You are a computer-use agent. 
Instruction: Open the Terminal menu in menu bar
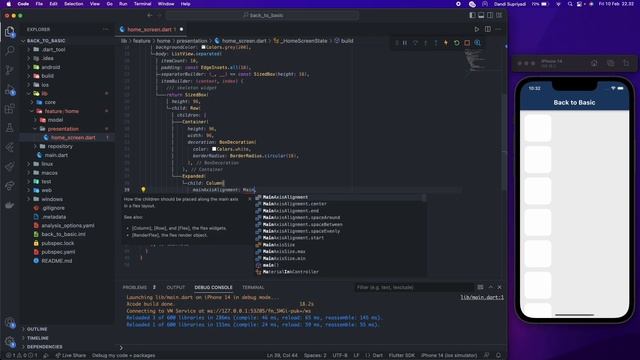[x=142, y=4]
